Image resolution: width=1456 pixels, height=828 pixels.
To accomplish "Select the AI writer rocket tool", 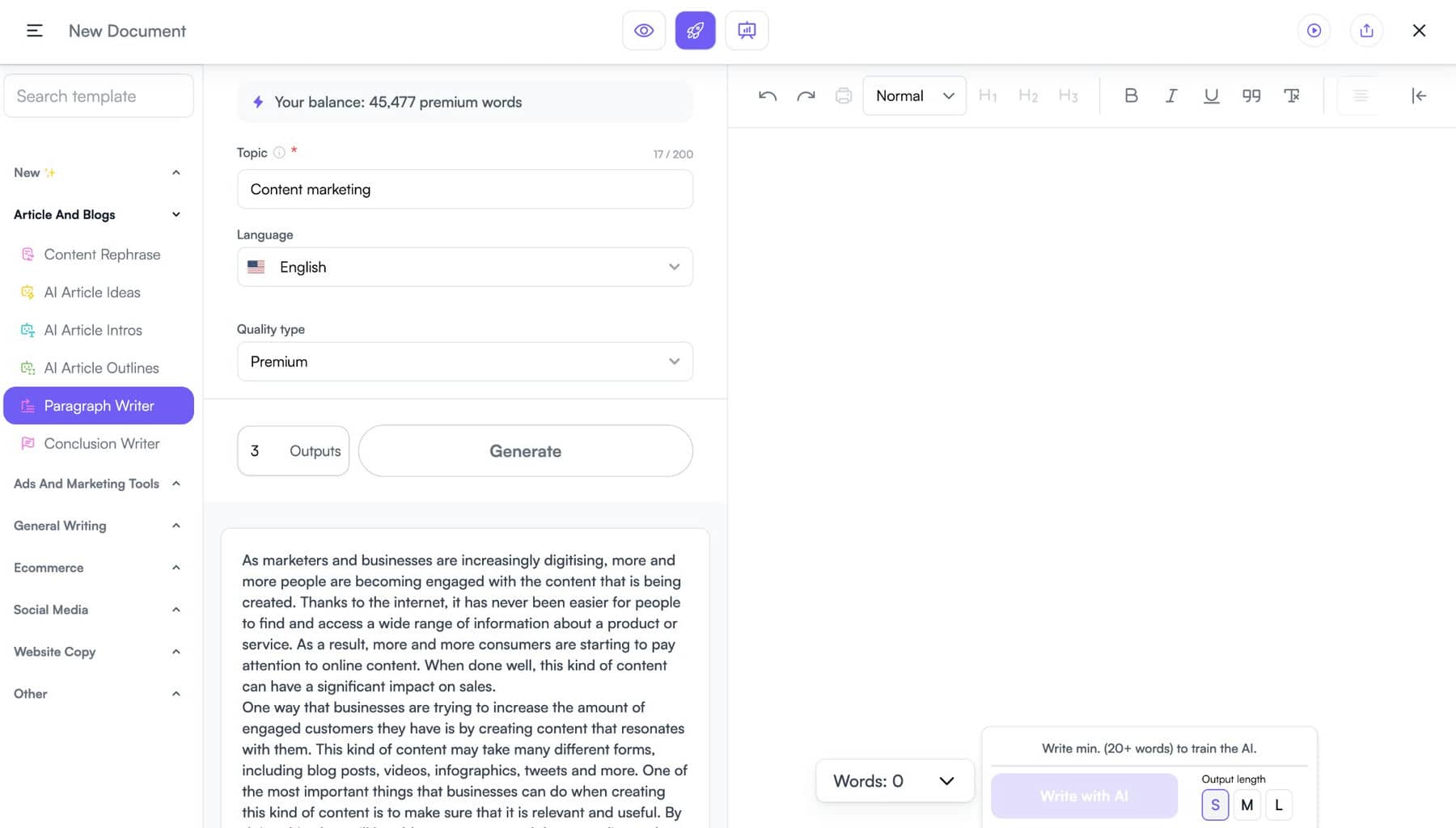I will (x=695, y=30).
